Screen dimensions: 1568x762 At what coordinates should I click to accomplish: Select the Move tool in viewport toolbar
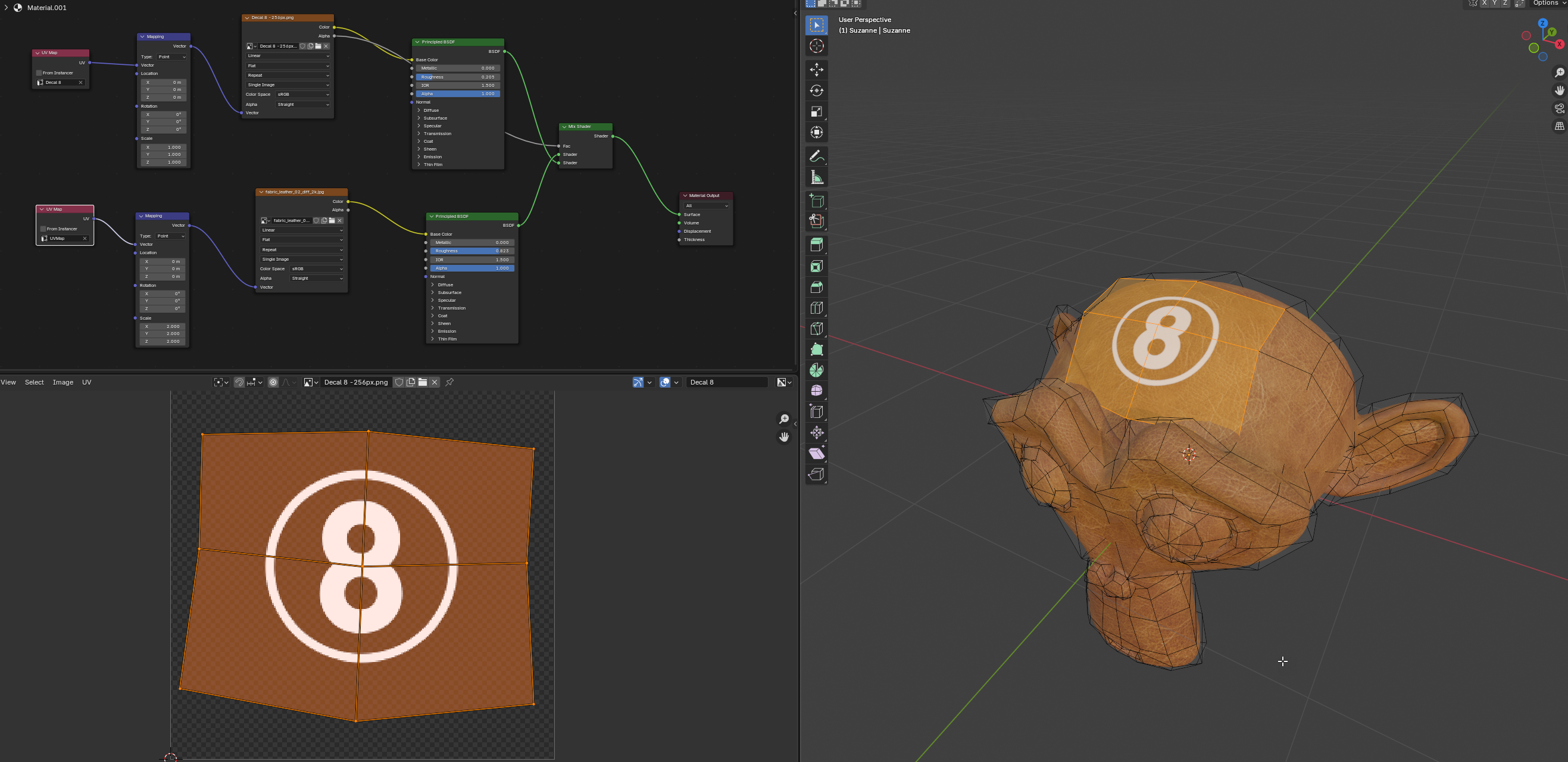coord(816,70)
